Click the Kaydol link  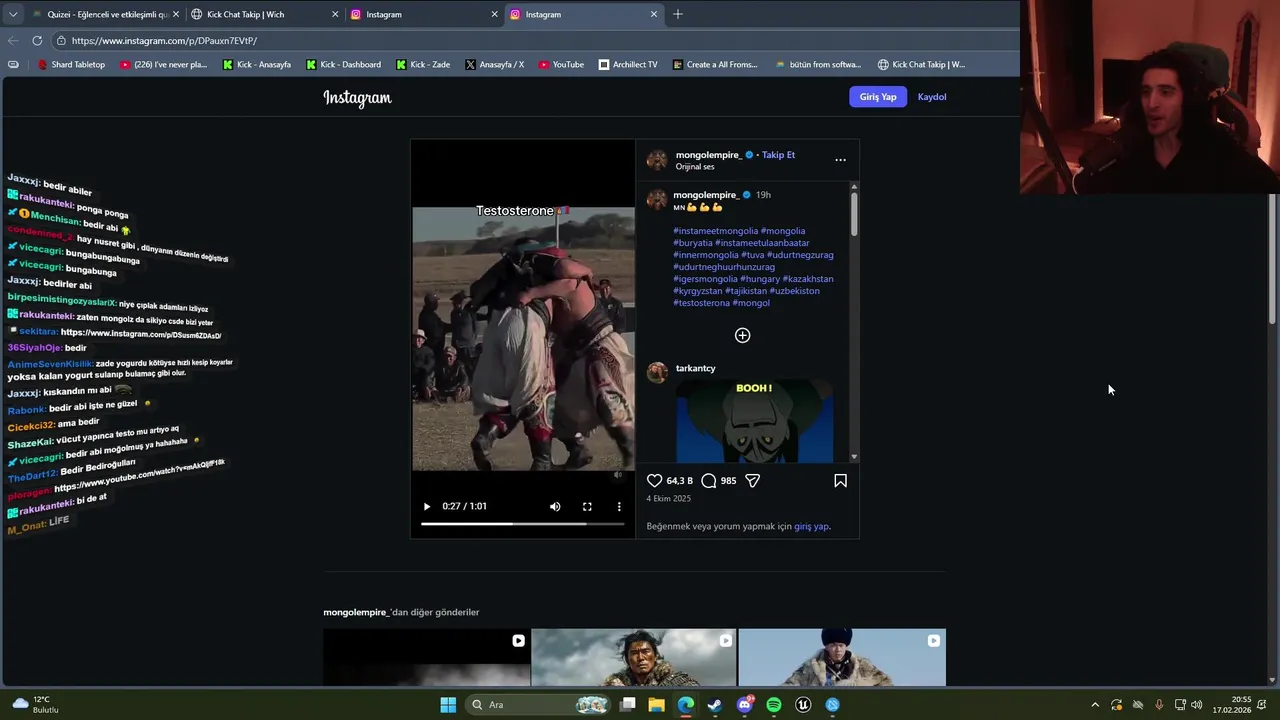(932, 97)
